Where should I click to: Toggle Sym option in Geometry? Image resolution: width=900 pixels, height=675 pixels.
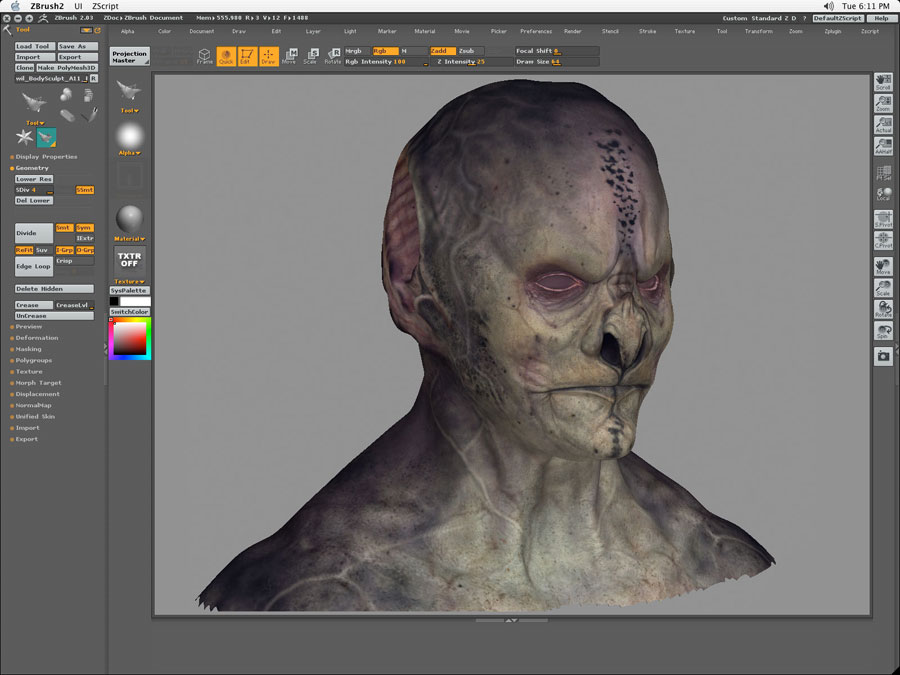click(x=84, y=228)
